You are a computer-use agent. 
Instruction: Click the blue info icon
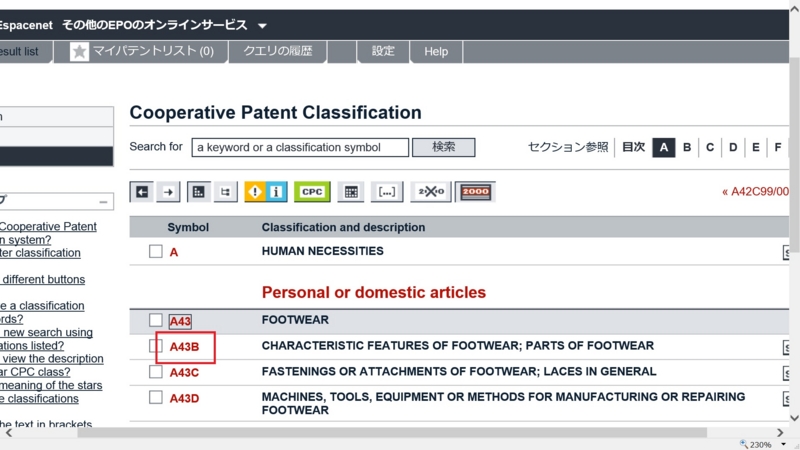(x=276, y=192)
